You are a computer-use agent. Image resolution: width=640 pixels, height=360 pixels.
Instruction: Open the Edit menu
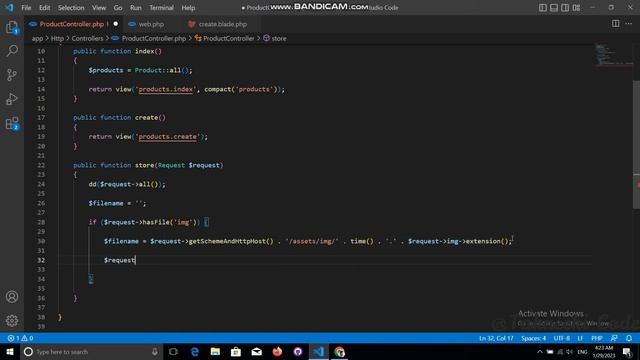point(44,8)
